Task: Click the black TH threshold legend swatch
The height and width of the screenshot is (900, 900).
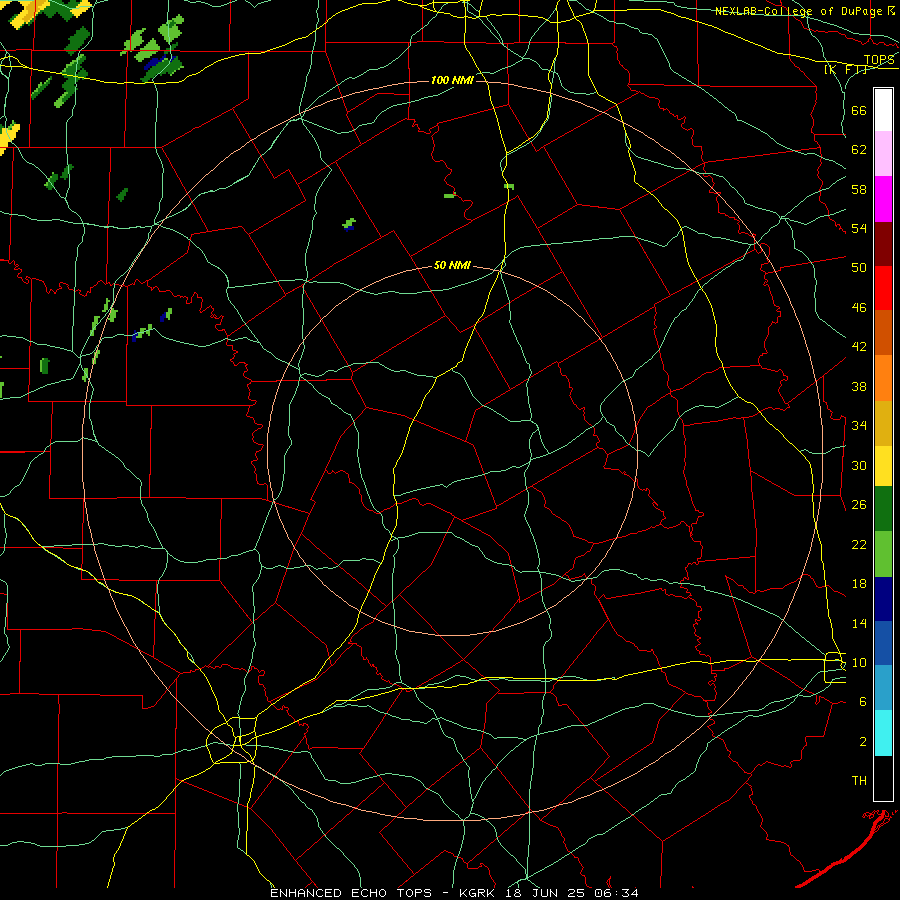Action: pos(883,778)
